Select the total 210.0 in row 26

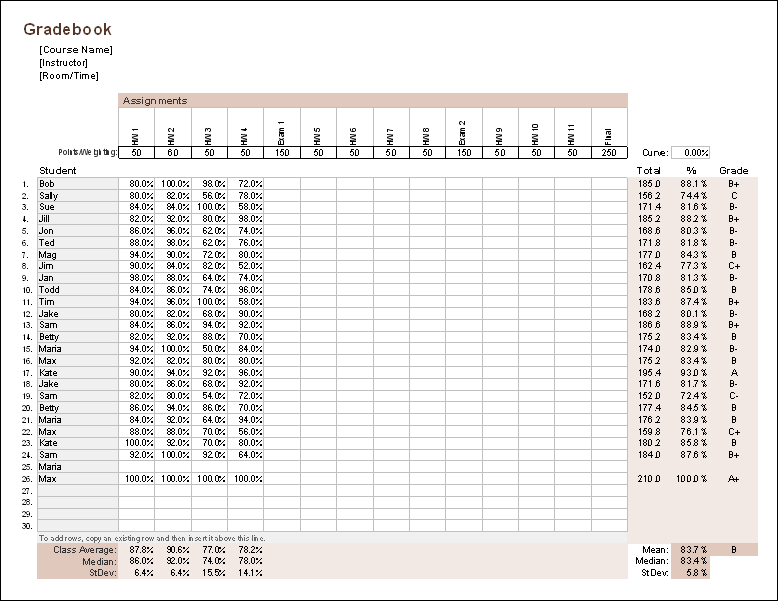click(649, 479)
